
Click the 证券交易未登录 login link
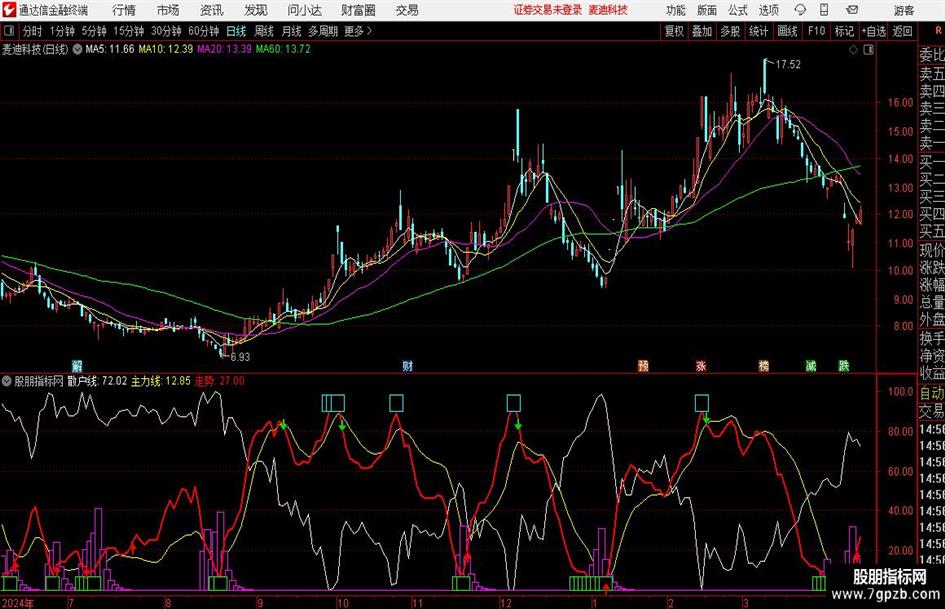pos(548,10)
